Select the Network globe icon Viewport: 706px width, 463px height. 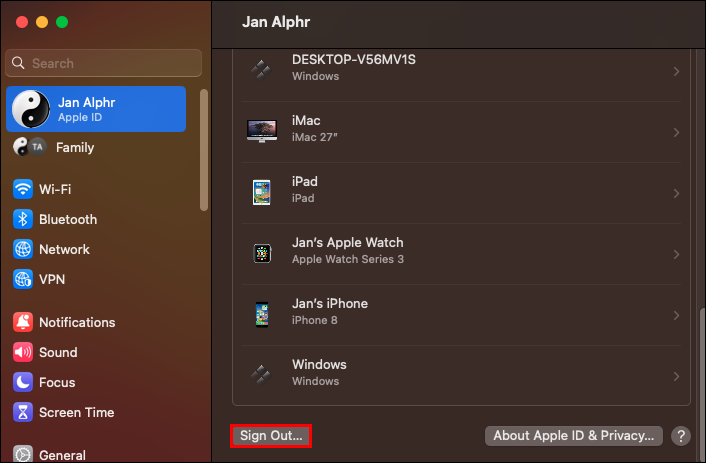23,249
